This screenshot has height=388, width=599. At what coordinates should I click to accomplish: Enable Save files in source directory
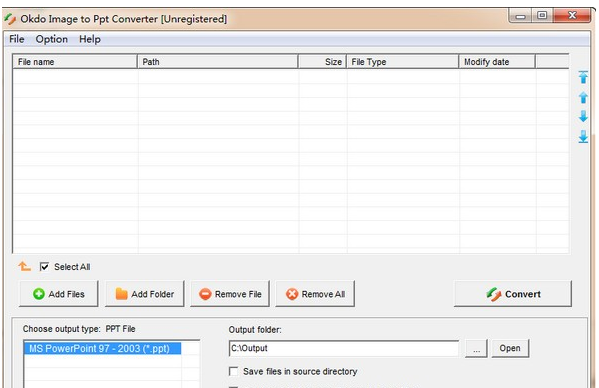233,371
